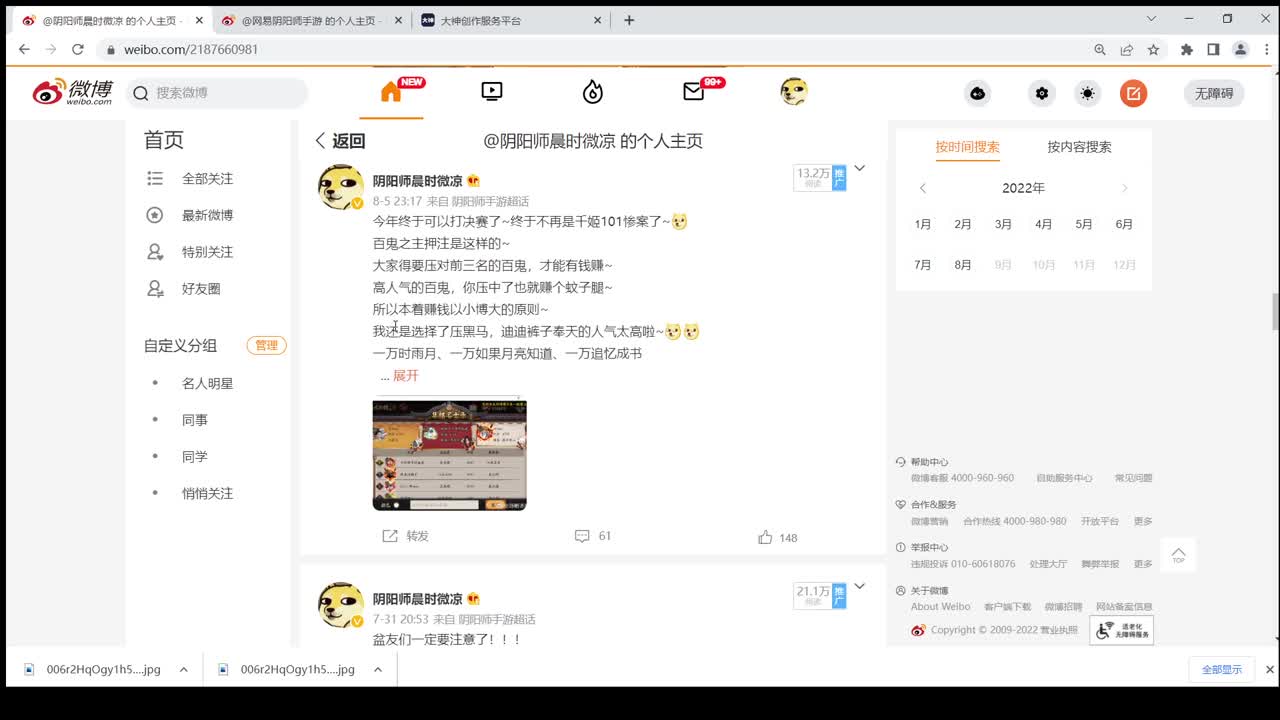Click the settings gear icon
The width and height of the screenshot is (1280, 720).
click(1041, 92)
